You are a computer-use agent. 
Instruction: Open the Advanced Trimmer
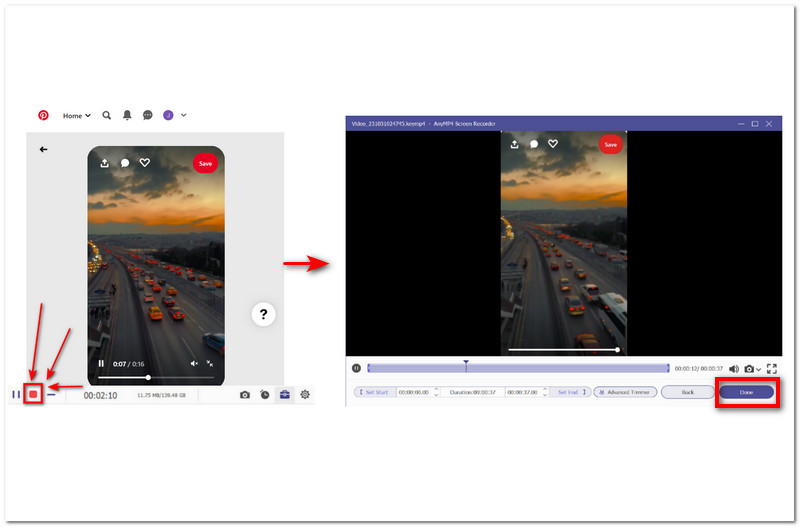tap(626, 392)
